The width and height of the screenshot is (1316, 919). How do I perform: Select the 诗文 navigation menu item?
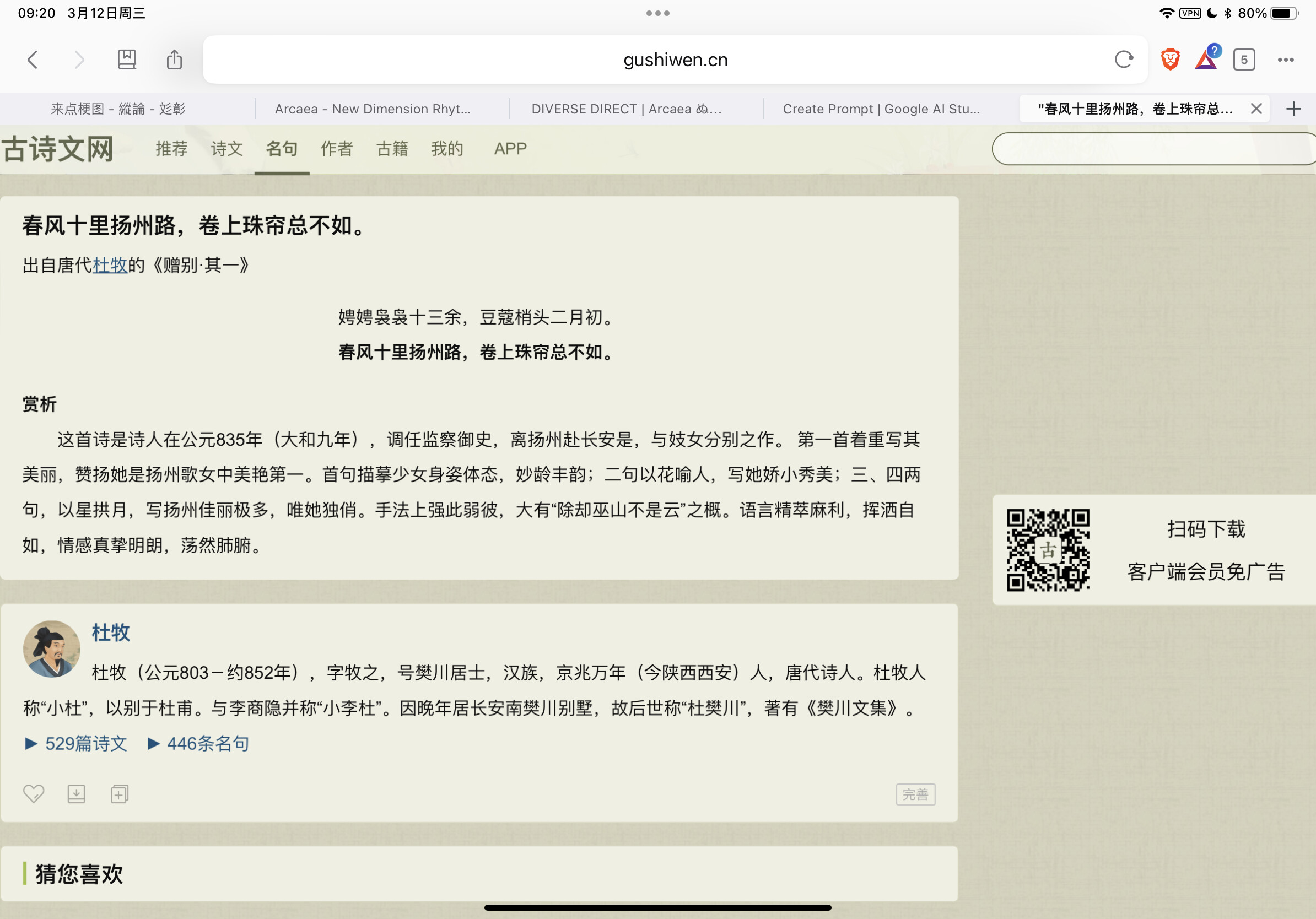[x=227, y=149]
